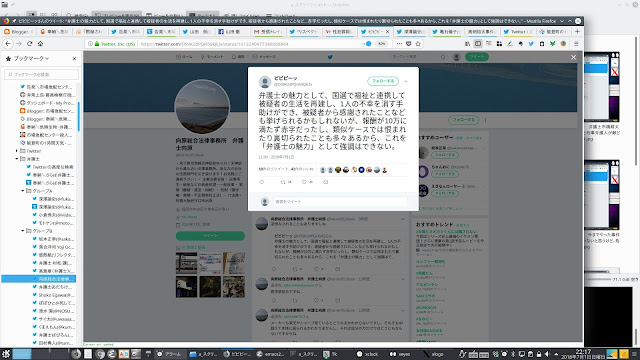Open Twitter メッセージ navigation item
640x360 pixels.
[264, 57]
